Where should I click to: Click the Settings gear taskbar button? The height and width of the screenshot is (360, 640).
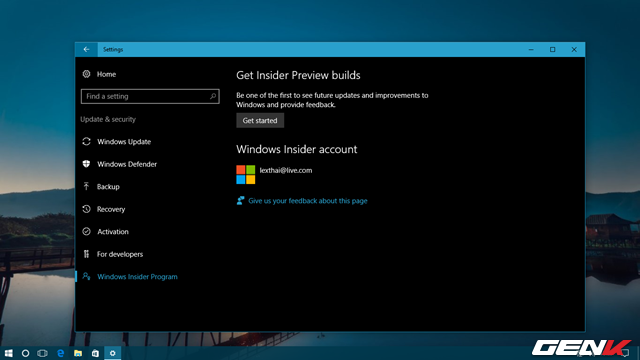[113, 353]
